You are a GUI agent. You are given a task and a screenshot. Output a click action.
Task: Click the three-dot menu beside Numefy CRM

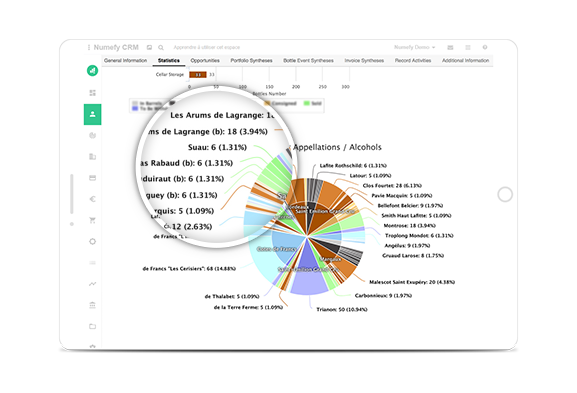(88, 47)
